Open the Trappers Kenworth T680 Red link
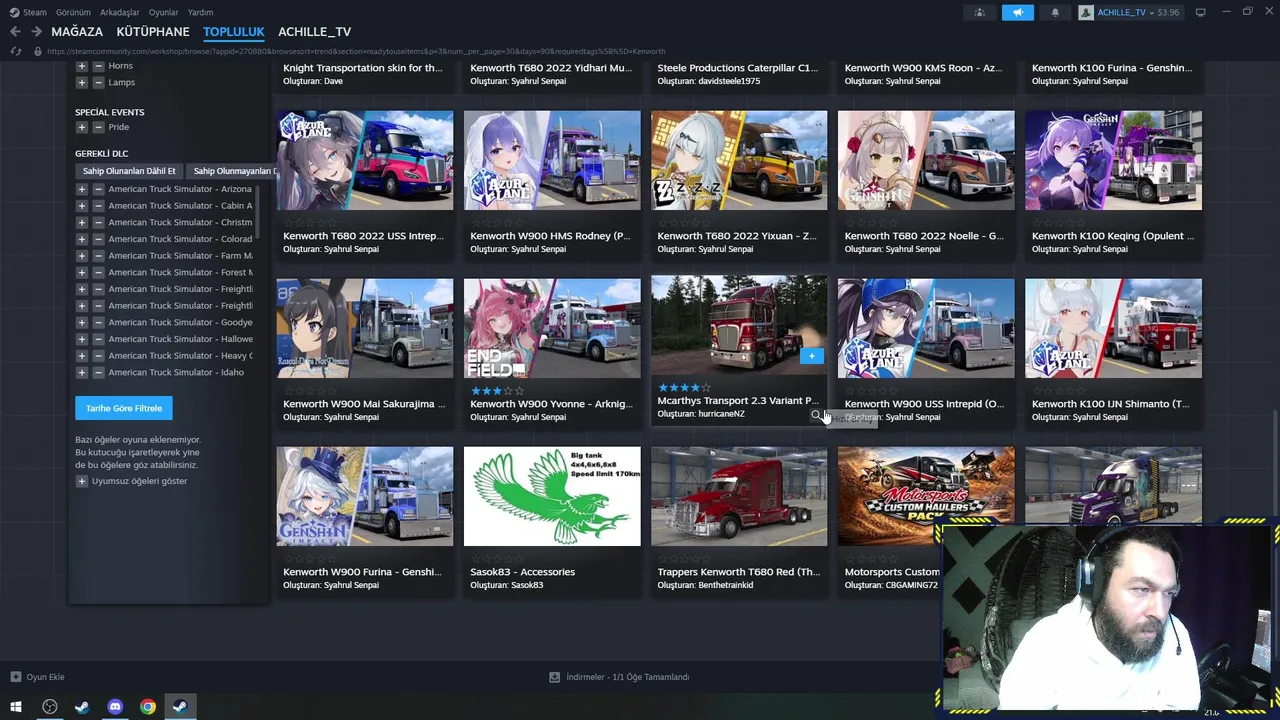This screenshot has height=720, width=1280. tap(738, 572)
